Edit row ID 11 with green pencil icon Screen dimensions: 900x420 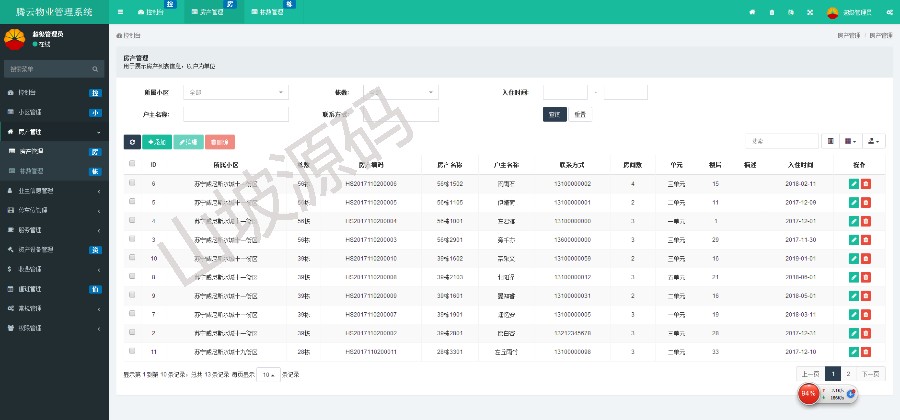pos(854,352)
